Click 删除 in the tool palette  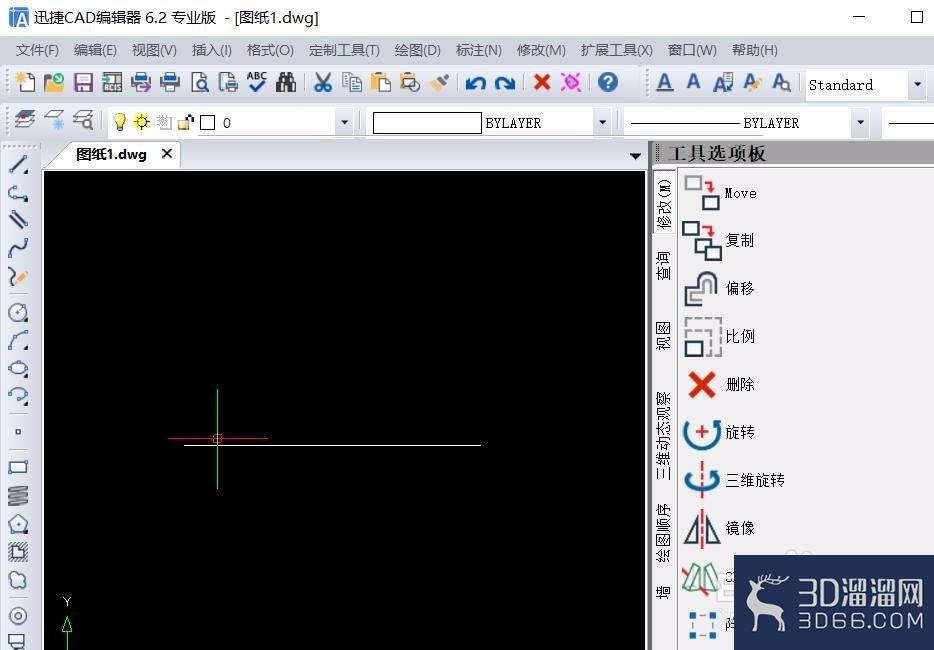tap(720, 384)
